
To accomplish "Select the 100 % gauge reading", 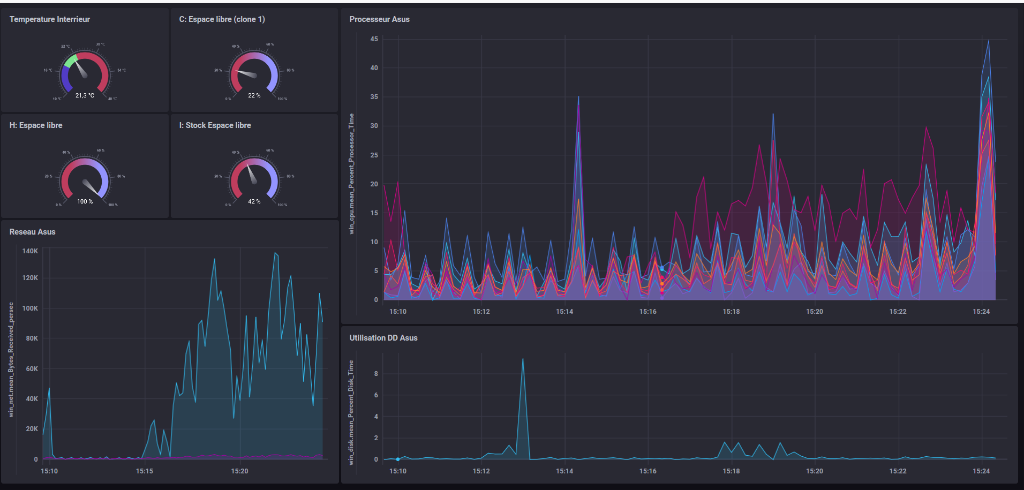I will pos(85,201).
